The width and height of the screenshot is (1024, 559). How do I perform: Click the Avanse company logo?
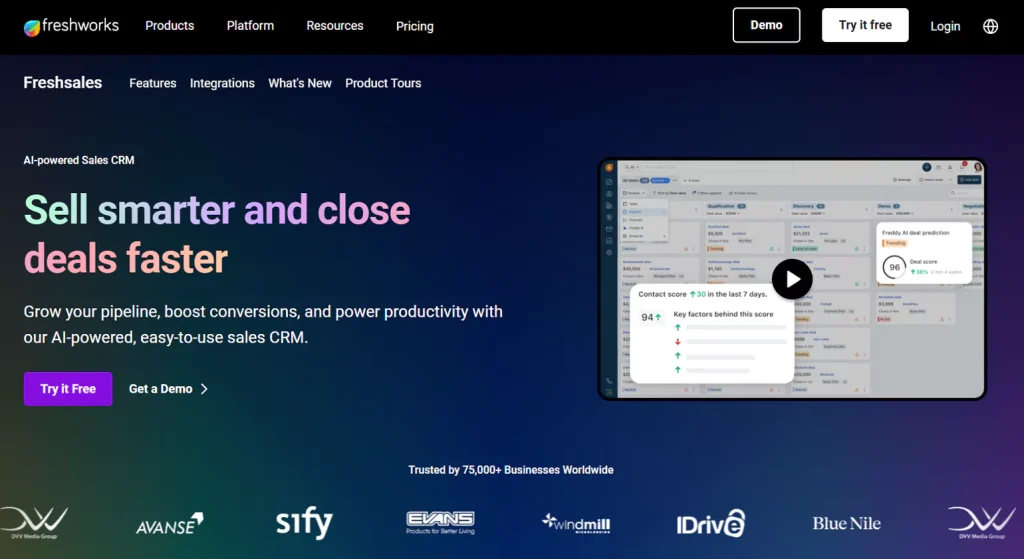pos(170,522)
